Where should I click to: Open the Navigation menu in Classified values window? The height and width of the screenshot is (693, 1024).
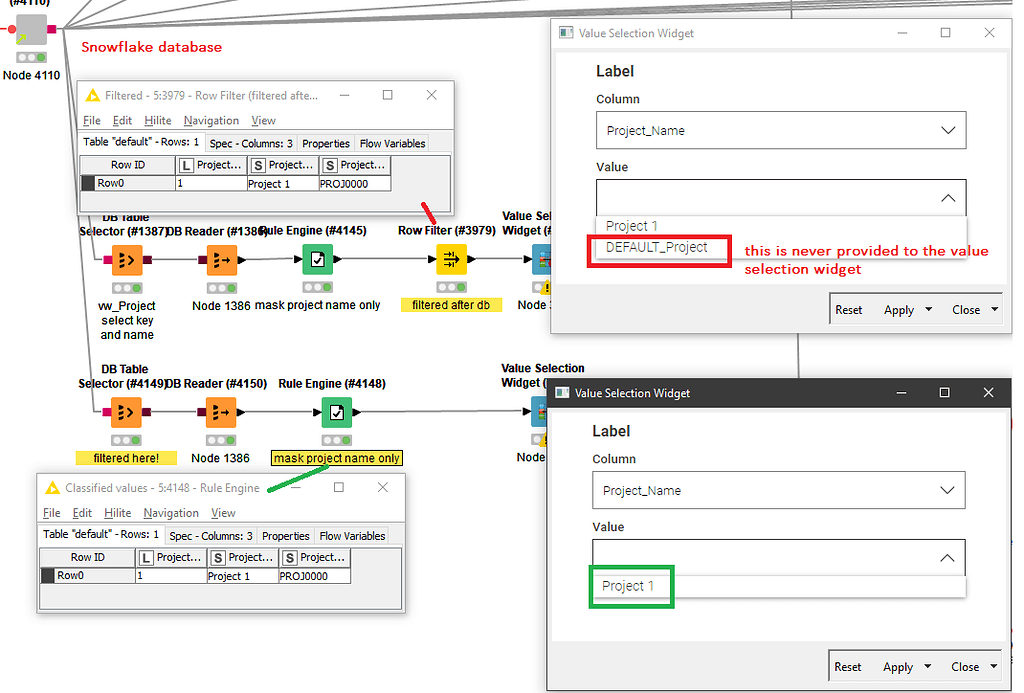click(170, 512)
